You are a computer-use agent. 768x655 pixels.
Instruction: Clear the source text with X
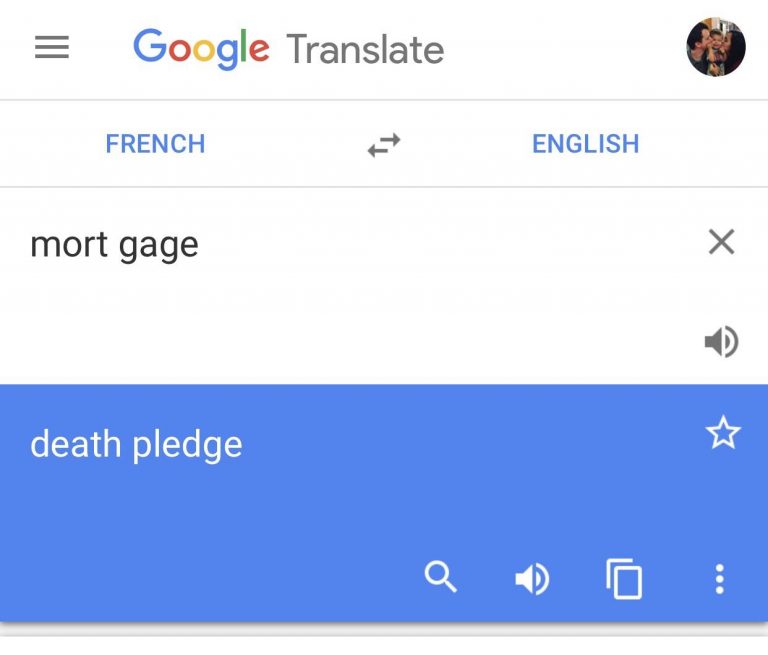point(721,242)
